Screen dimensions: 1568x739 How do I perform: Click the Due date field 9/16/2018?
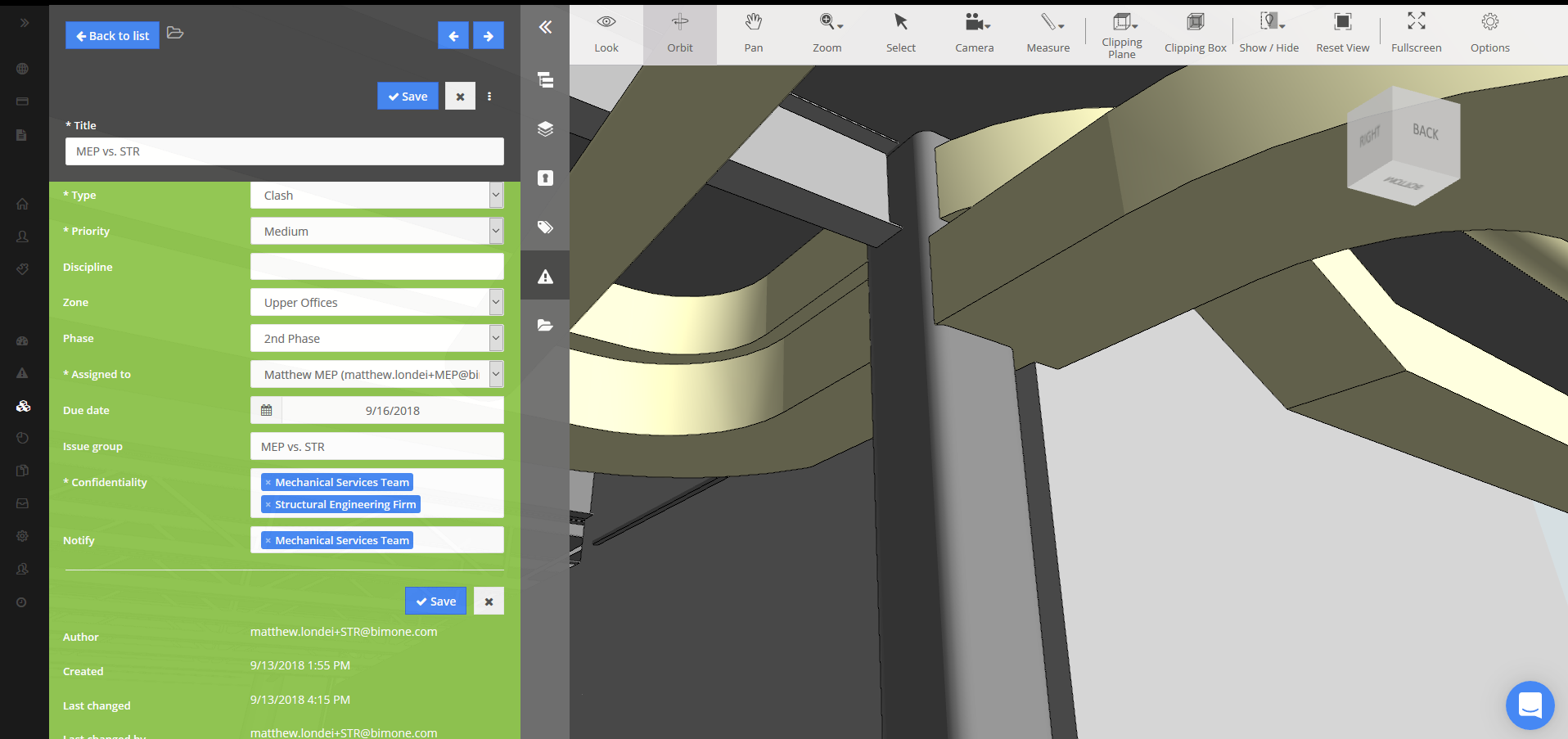coord(393,411)
